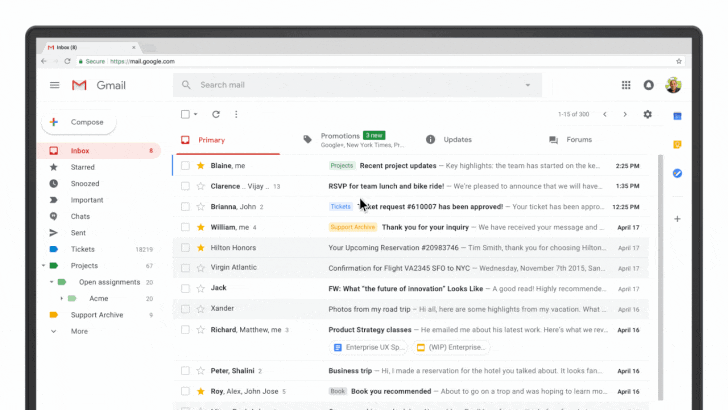Click the Search mail field
Viewport: 728px width, 410px height.
pyautogui.click(x=358, y=85)
